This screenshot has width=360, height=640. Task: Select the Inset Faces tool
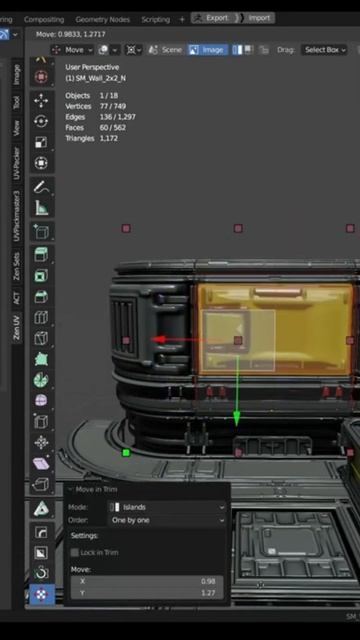[41, 276]
